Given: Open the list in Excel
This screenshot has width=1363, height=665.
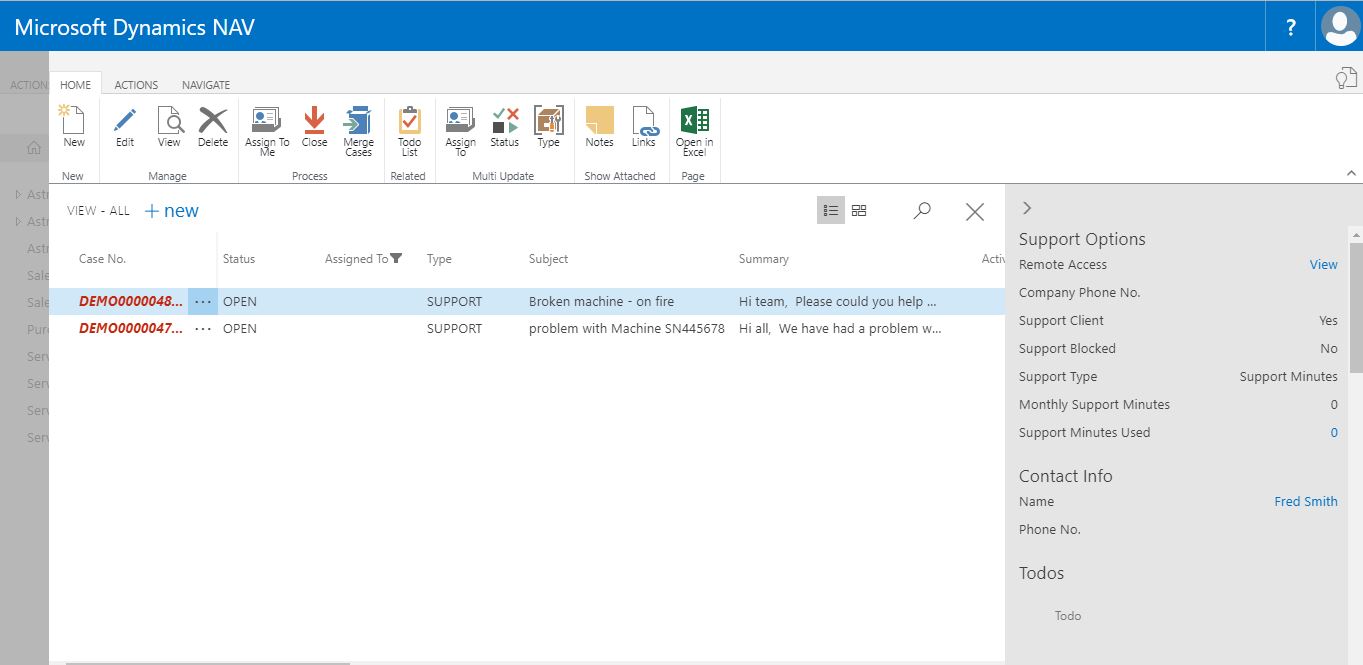Looking at the screenshot, I should tap(694, 131).
